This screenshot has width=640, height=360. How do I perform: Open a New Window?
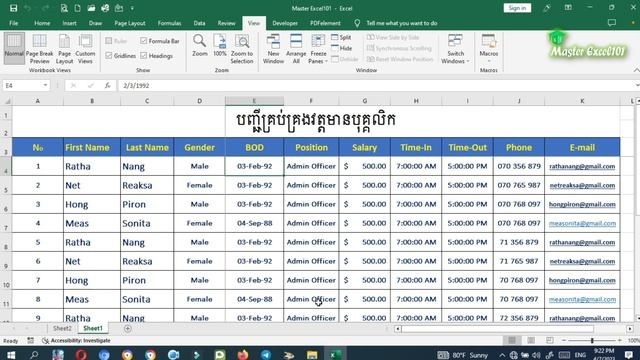[x=273, y=49]
